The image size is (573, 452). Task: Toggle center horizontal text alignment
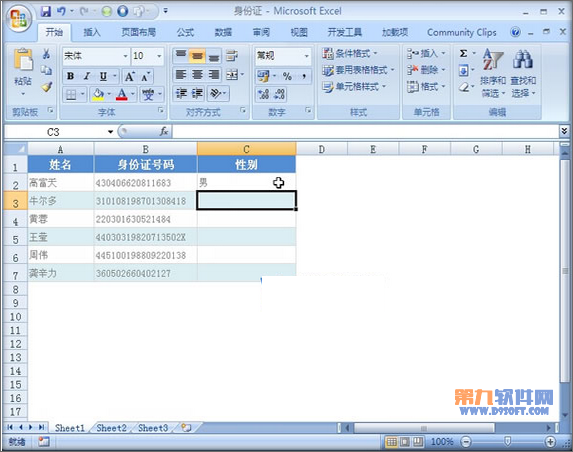[x=197, y=75]
